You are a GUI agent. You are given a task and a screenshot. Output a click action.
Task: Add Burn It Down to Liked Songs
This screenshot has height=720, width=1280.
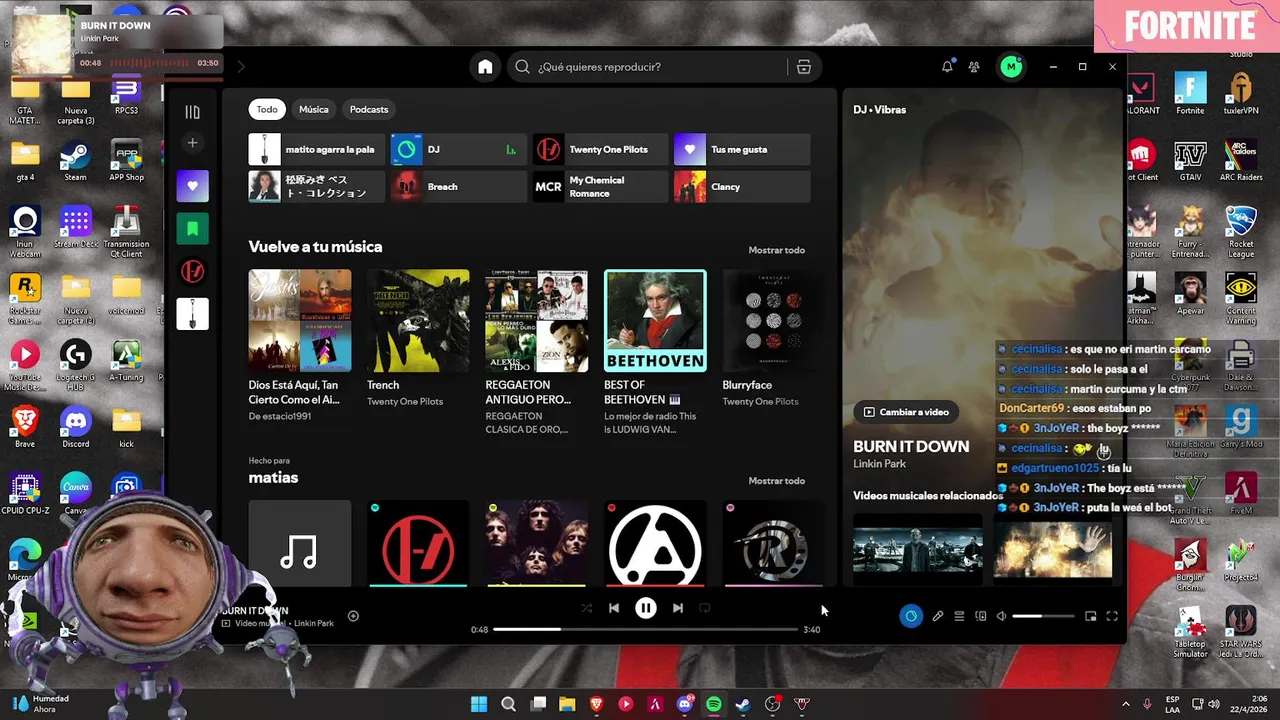(353, 616)
